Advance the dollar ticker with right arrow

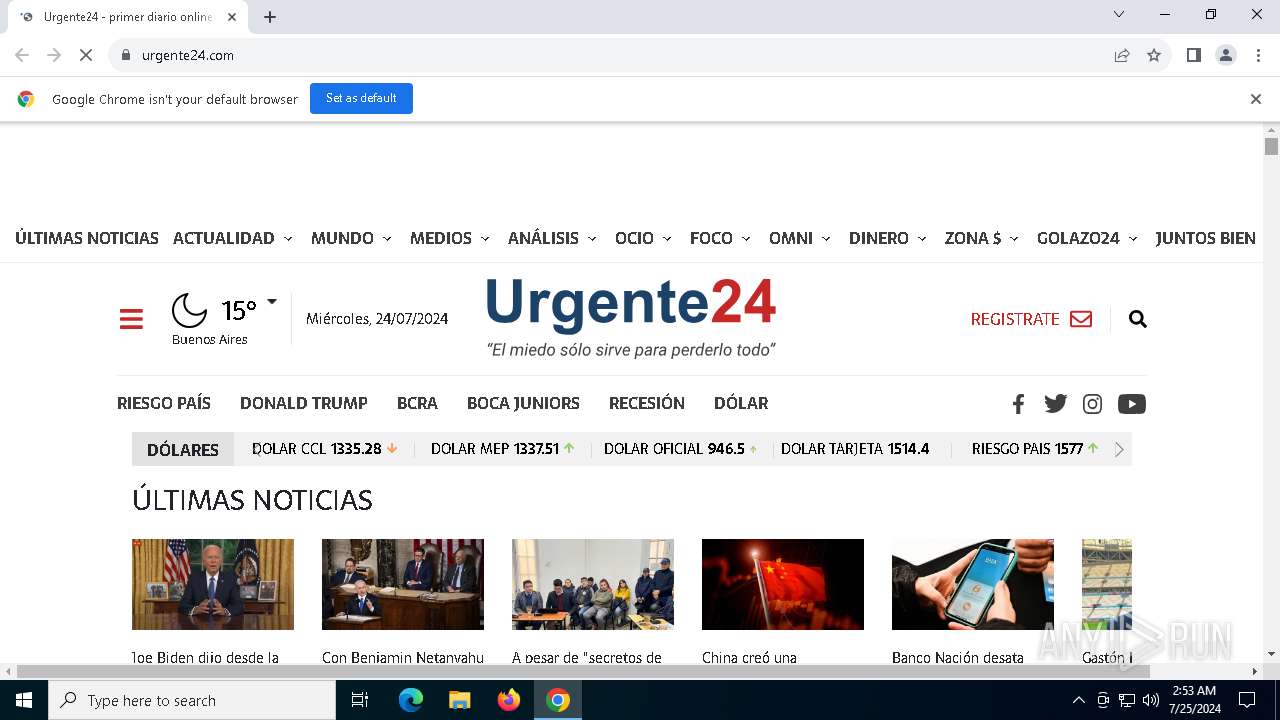coord(1119,450)
